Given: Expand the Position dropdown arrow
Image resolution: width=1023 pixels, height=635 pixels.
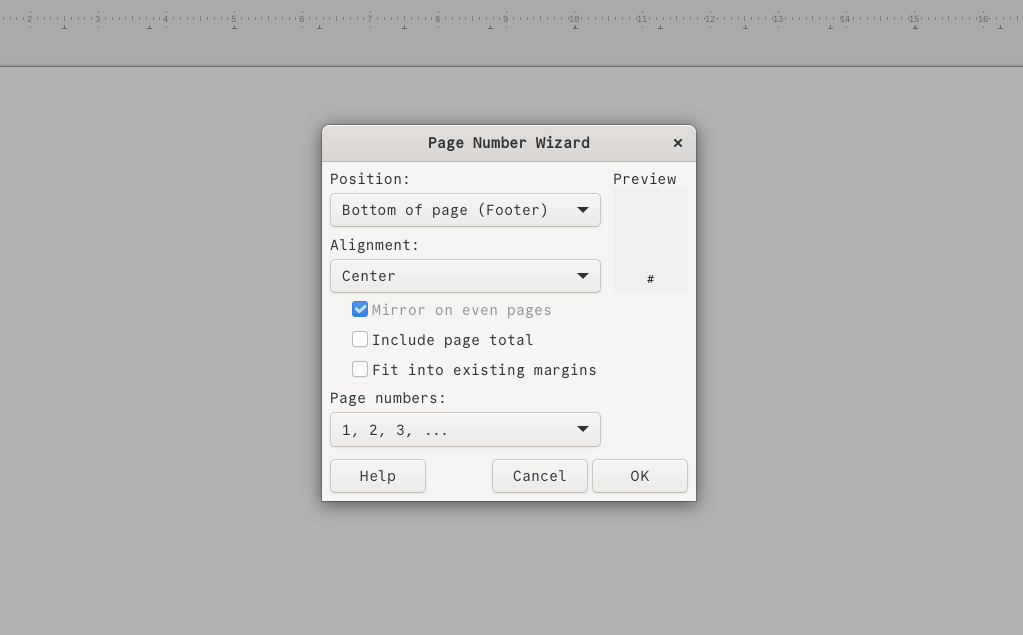Looking at the screenshot, I should point(583,210).
